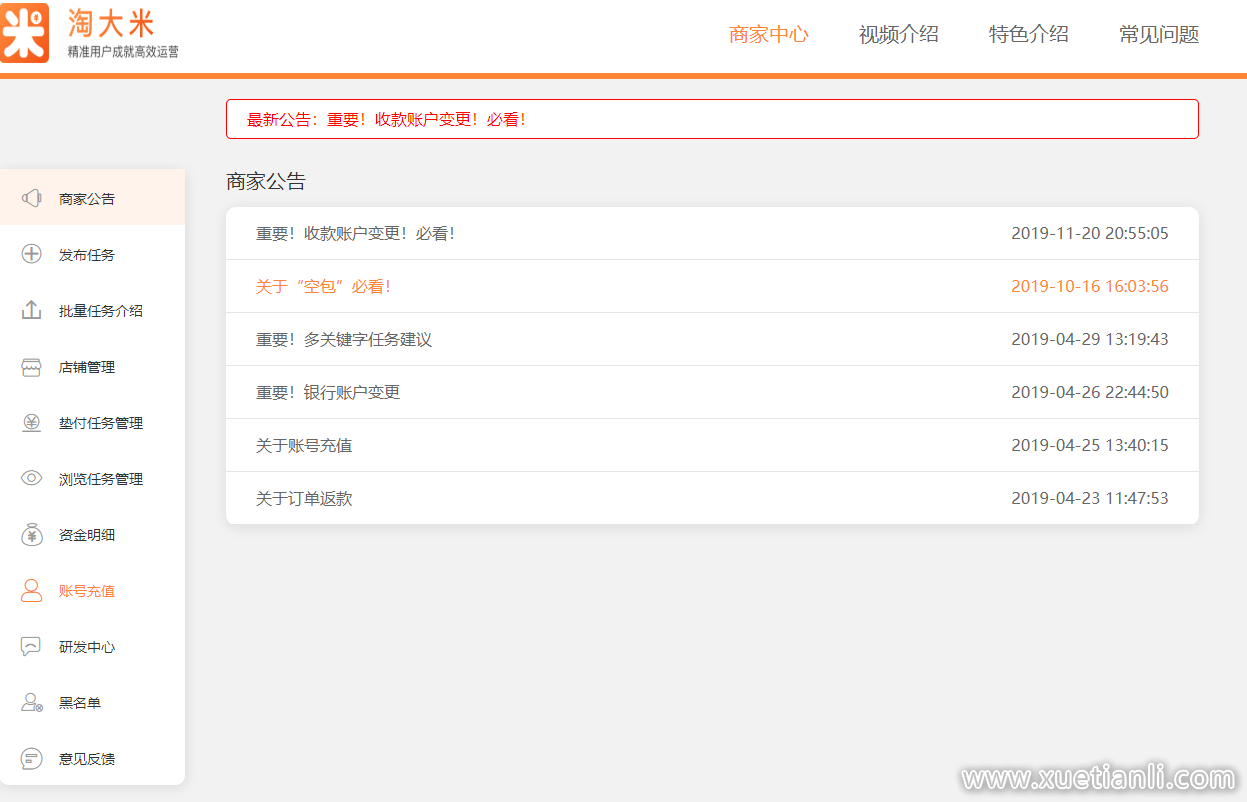Image resolution: width=1247 pixels, height=802 pixels.
Task: Open 浏览任务管理 via the eye icon
Action: (x=30, y=479)
